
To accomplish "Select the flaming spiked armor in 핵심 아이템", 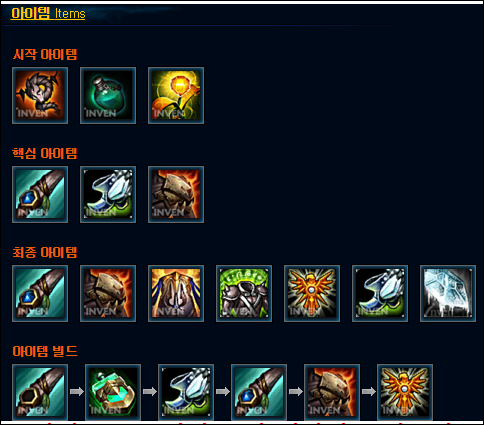I will [176, 194].
